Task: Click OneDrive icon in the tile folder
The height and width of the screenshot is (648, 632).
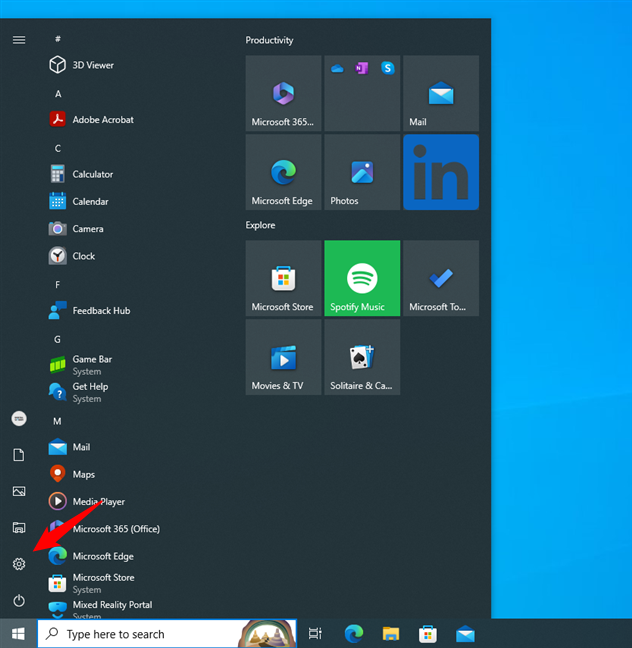Action: point(337,68)
